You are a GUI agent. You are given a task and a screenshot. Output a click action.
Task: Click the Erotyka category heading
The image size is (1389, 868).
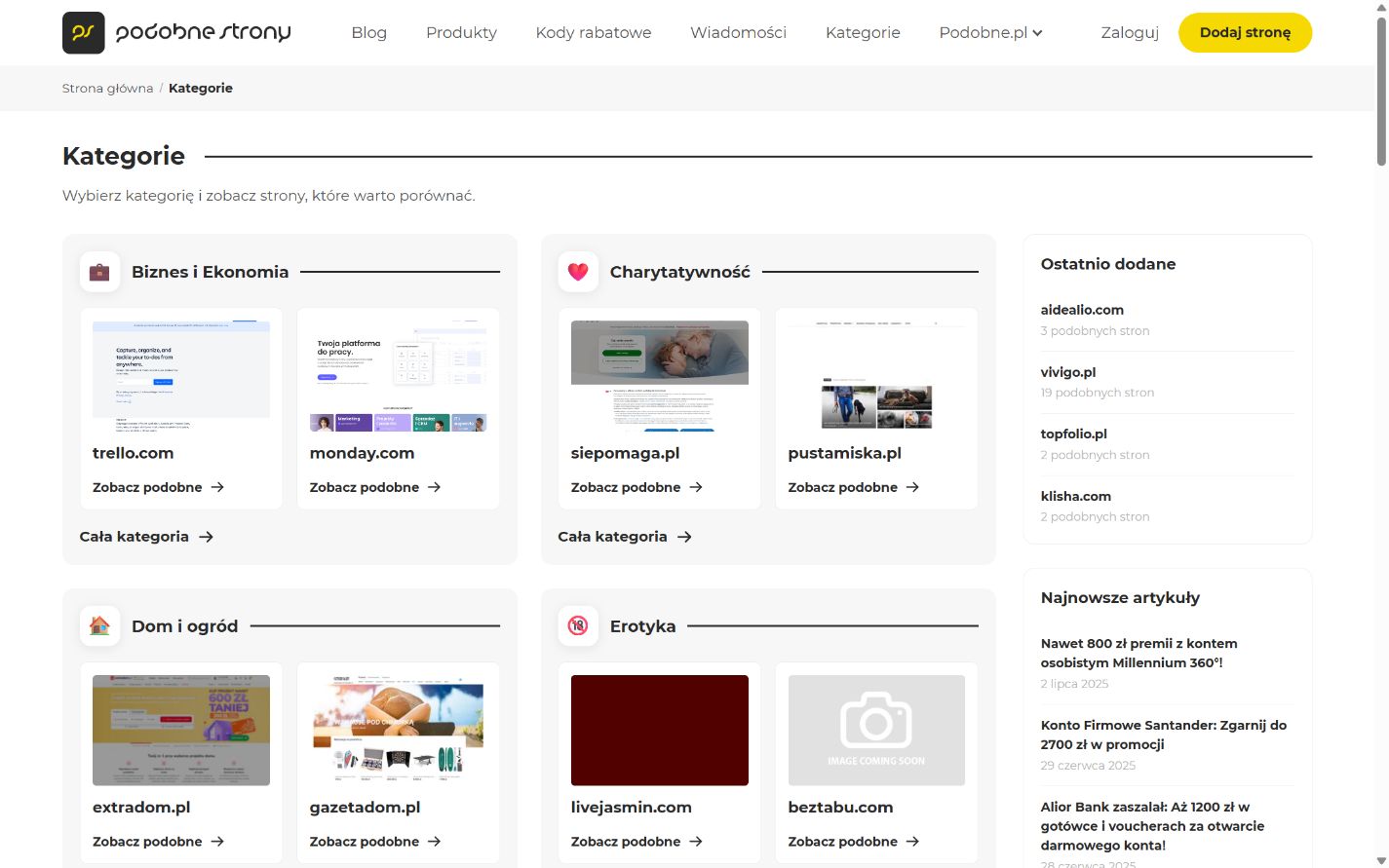643,626
